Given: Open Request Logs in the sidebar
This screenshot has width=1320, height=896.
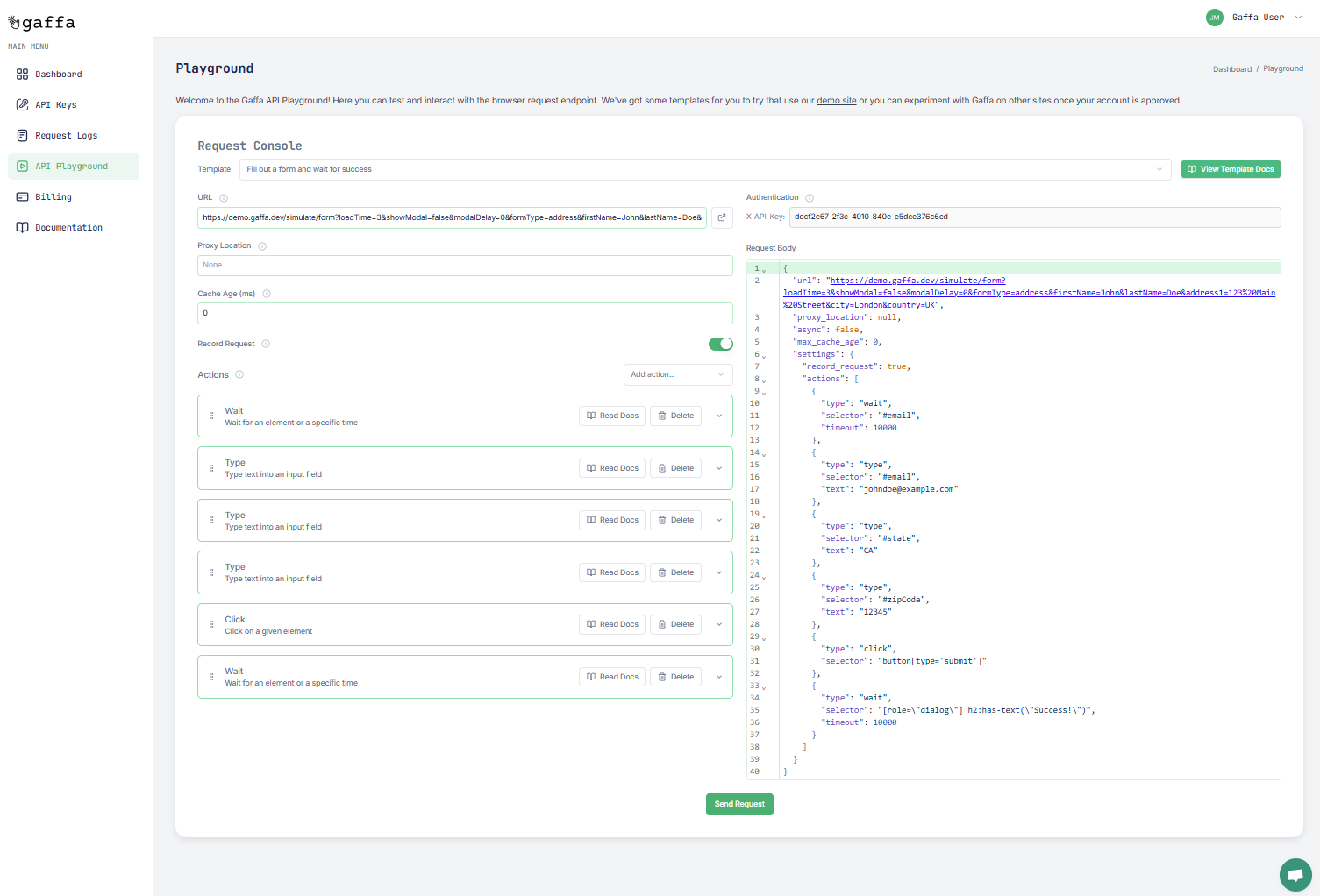Looking at the screenshot, I should point(66,136).
